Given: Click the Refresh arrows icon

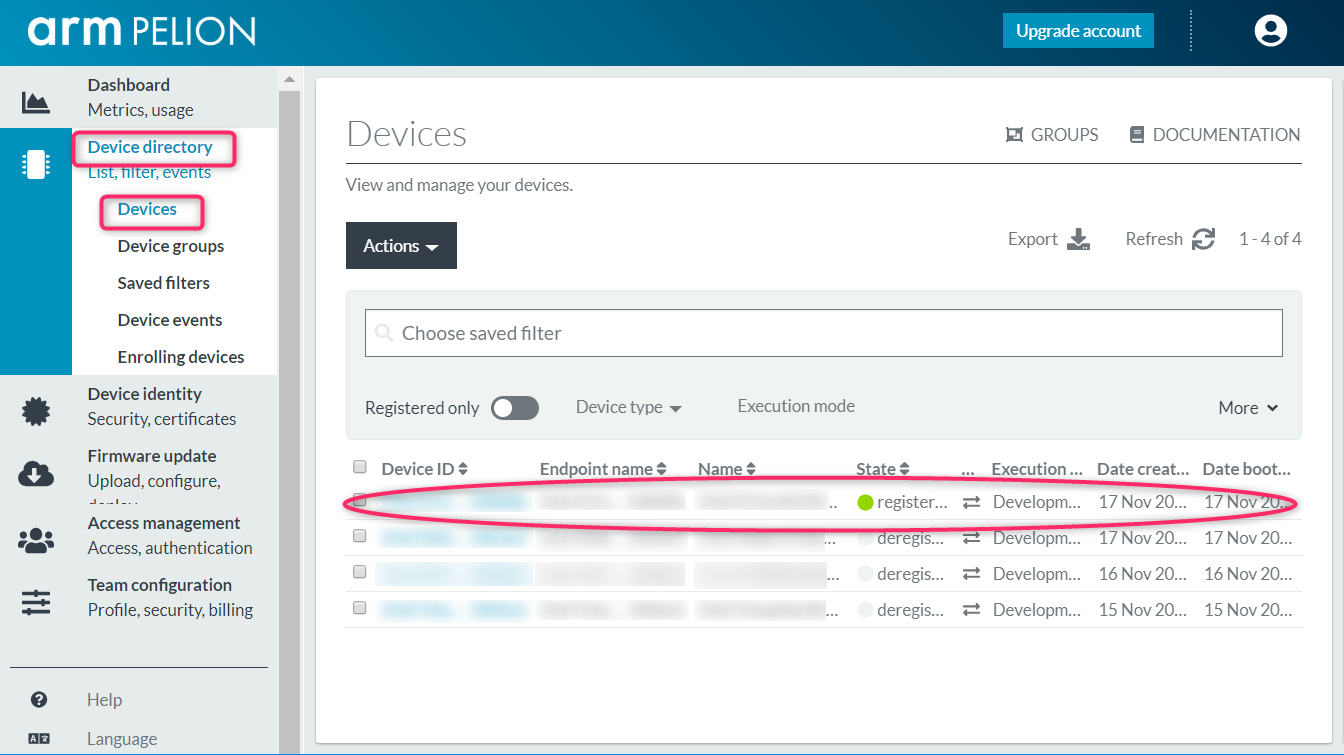Looking at the screenshot, I should 1203,239.
